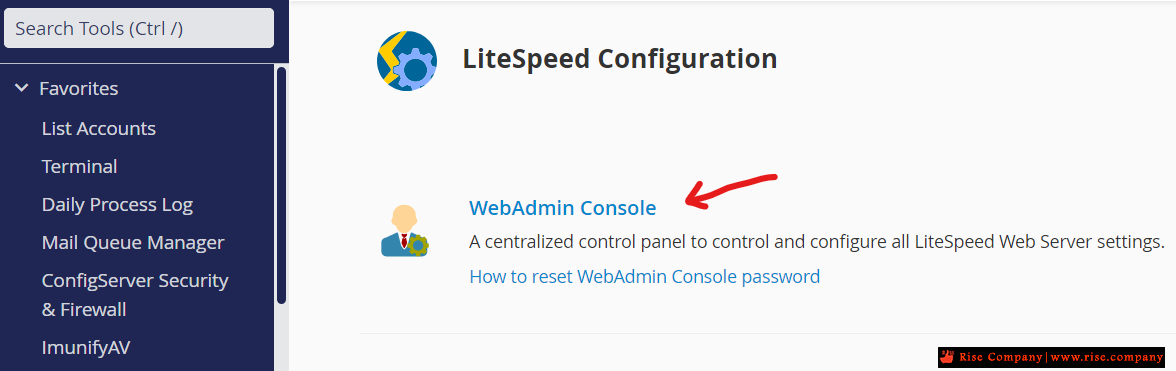
Task: Select the Favorites heading in the sidebar
Action: click(x=79, y=88)
